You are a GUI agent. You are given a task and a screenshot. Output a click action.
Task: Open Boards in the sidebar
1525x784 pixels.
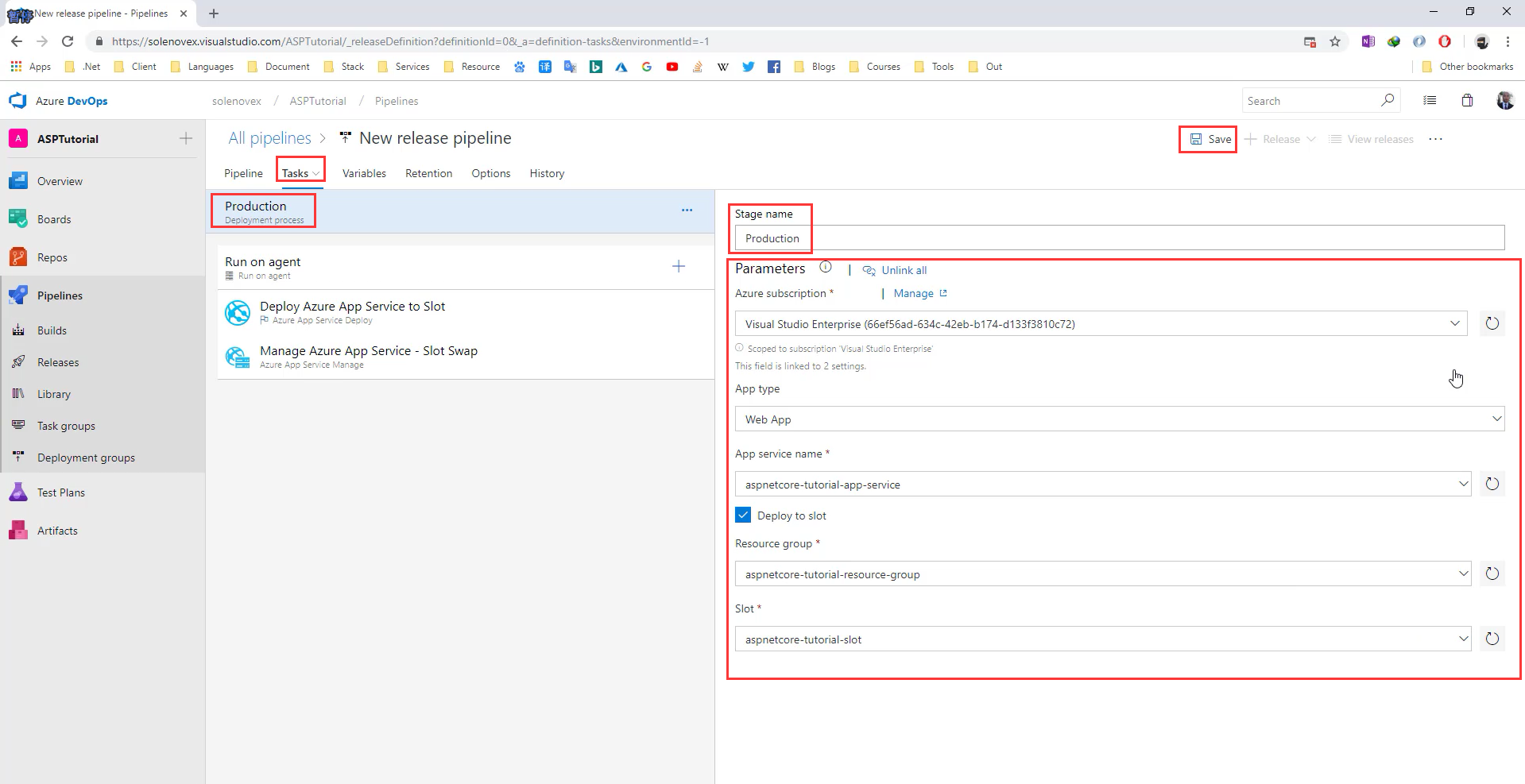[x=54, y=219]
